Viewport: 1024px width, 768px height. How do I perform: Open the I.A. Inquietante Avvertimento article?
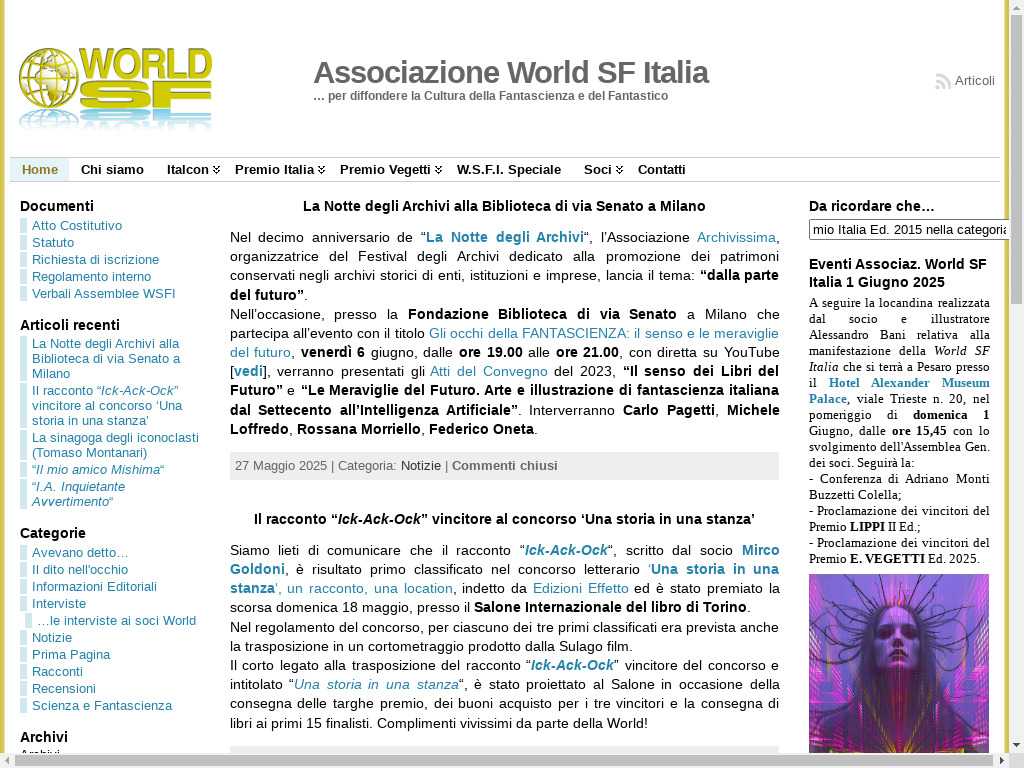pos(78,494)
